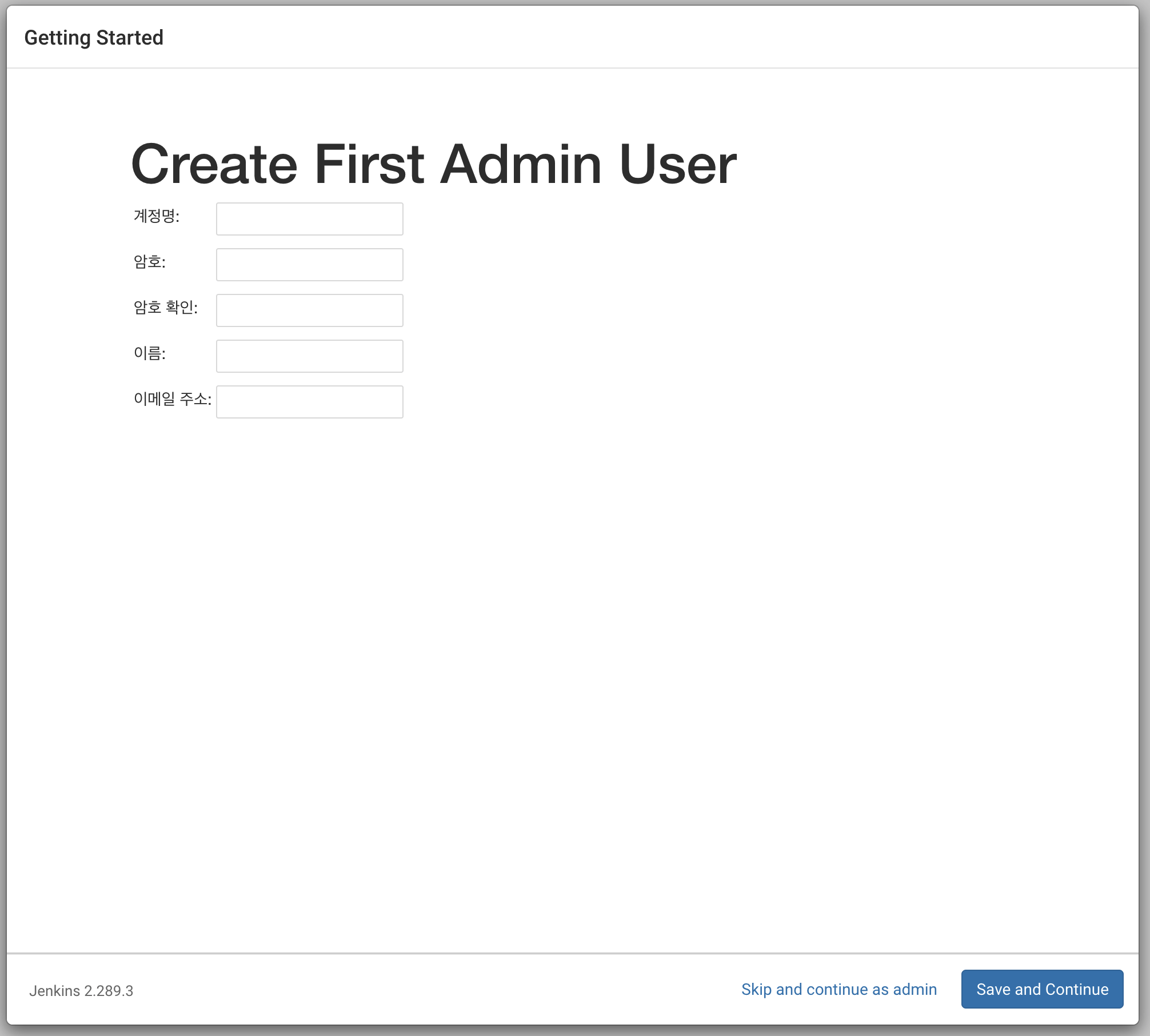Submit the form with the blue Save button
This screenshot has width=1150, height=1036.
(x=1041, y=989)
